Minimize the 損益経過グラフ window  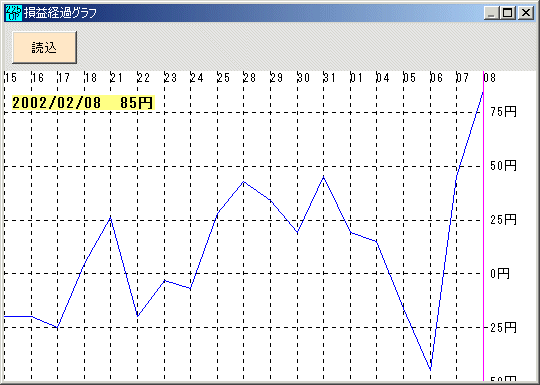pyautogui.click(x=491, y=13)
